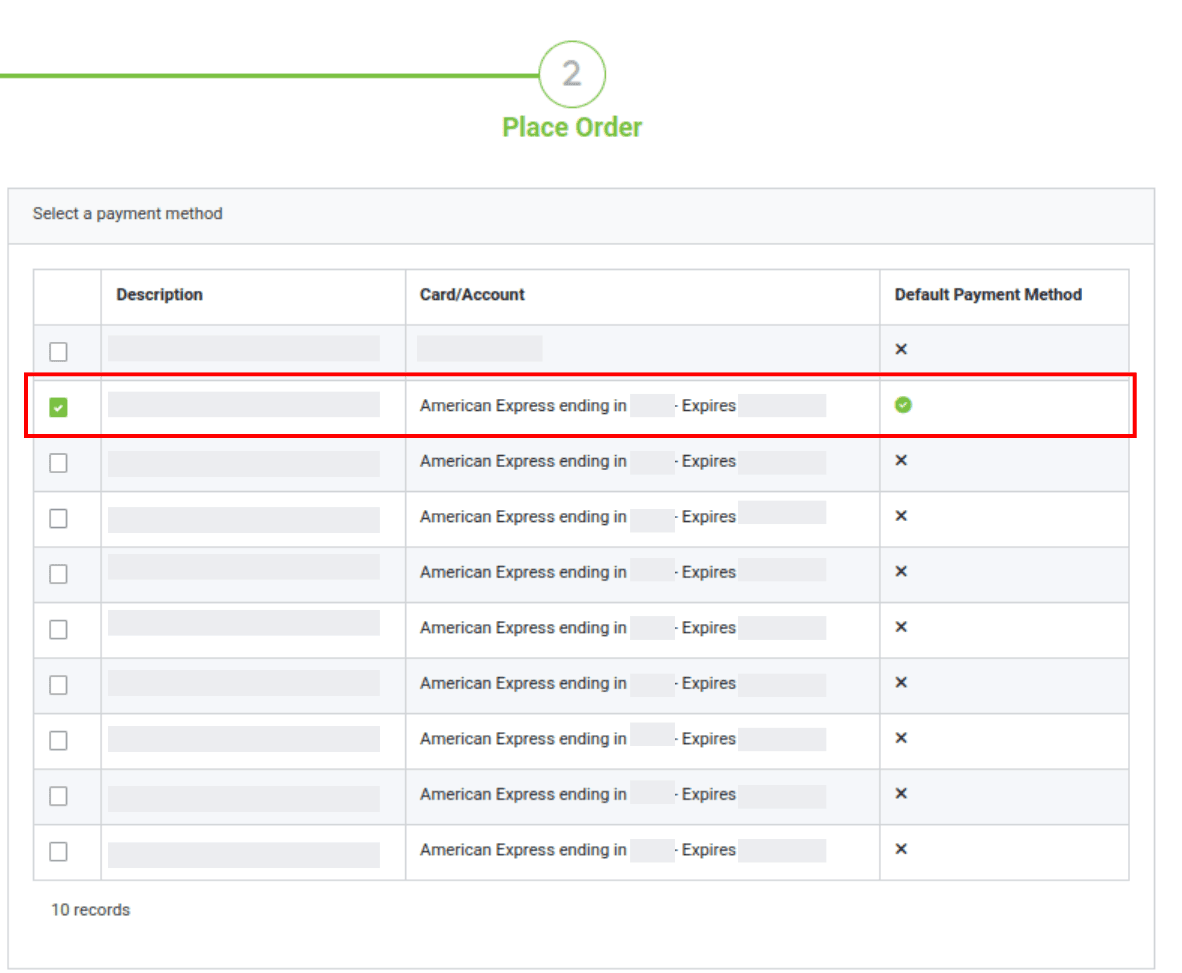The width and height of the screenshot is (1182, 973).
Task: Click the Default Payment Method column header
Action: pos(988,295)
